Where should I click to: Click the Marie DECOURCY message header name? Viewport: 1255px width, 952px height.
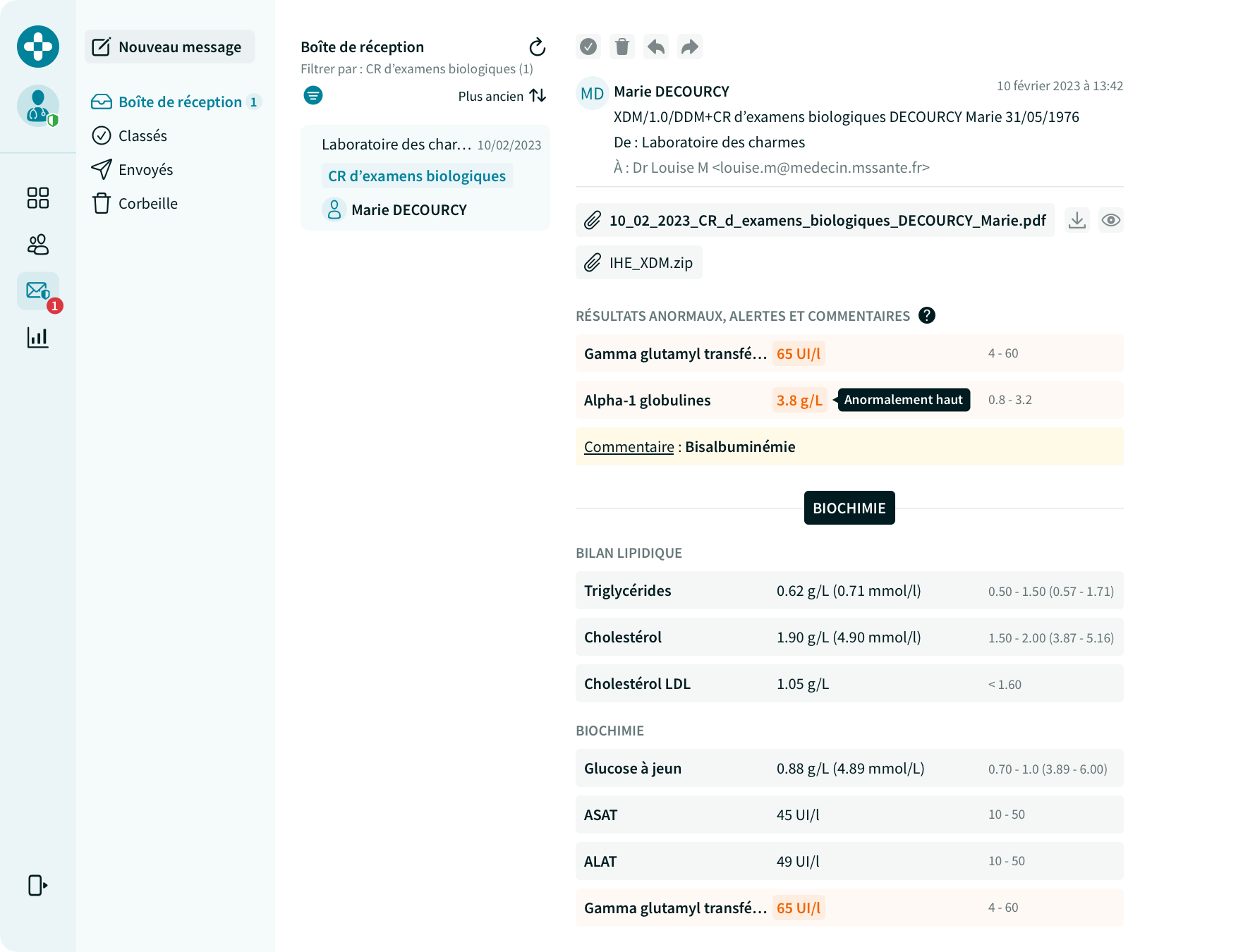672,92
